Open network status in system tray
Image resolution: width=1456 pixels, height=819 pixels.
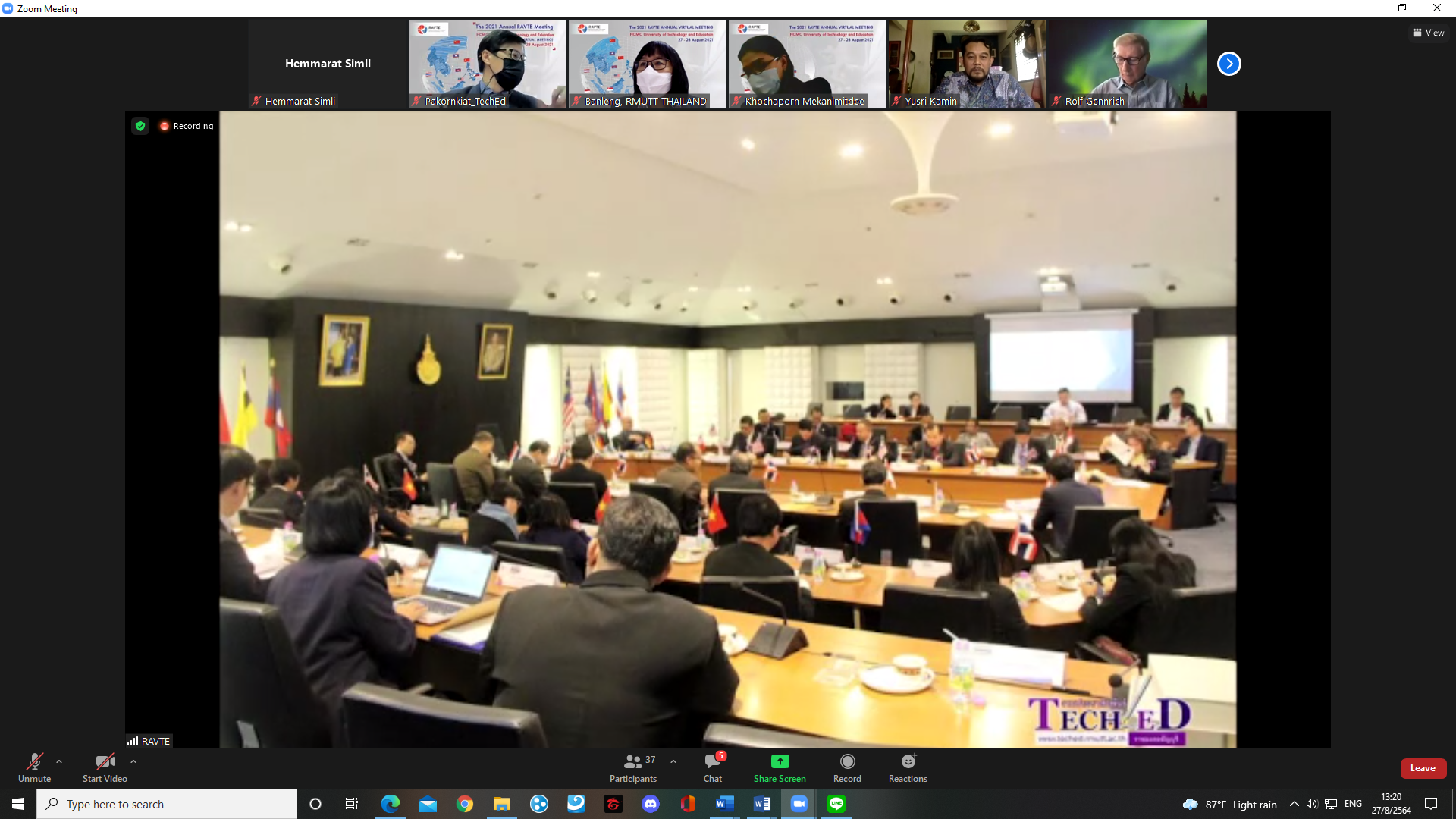pos(1331,804)
